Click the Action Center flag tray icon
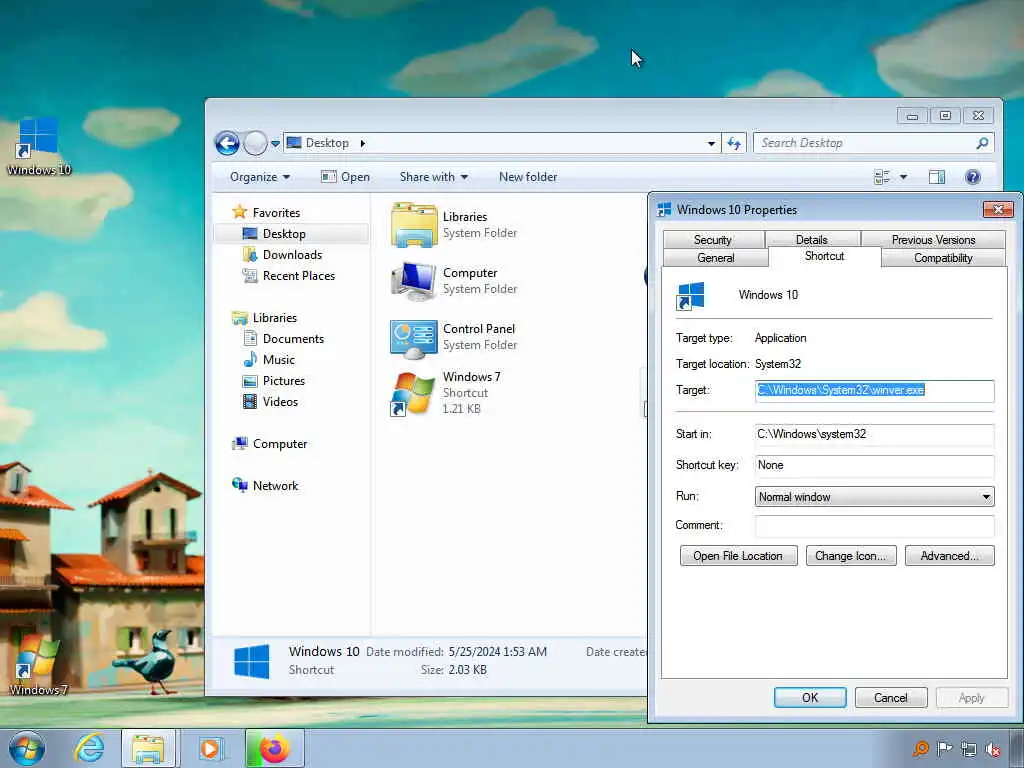 (944, 749)
